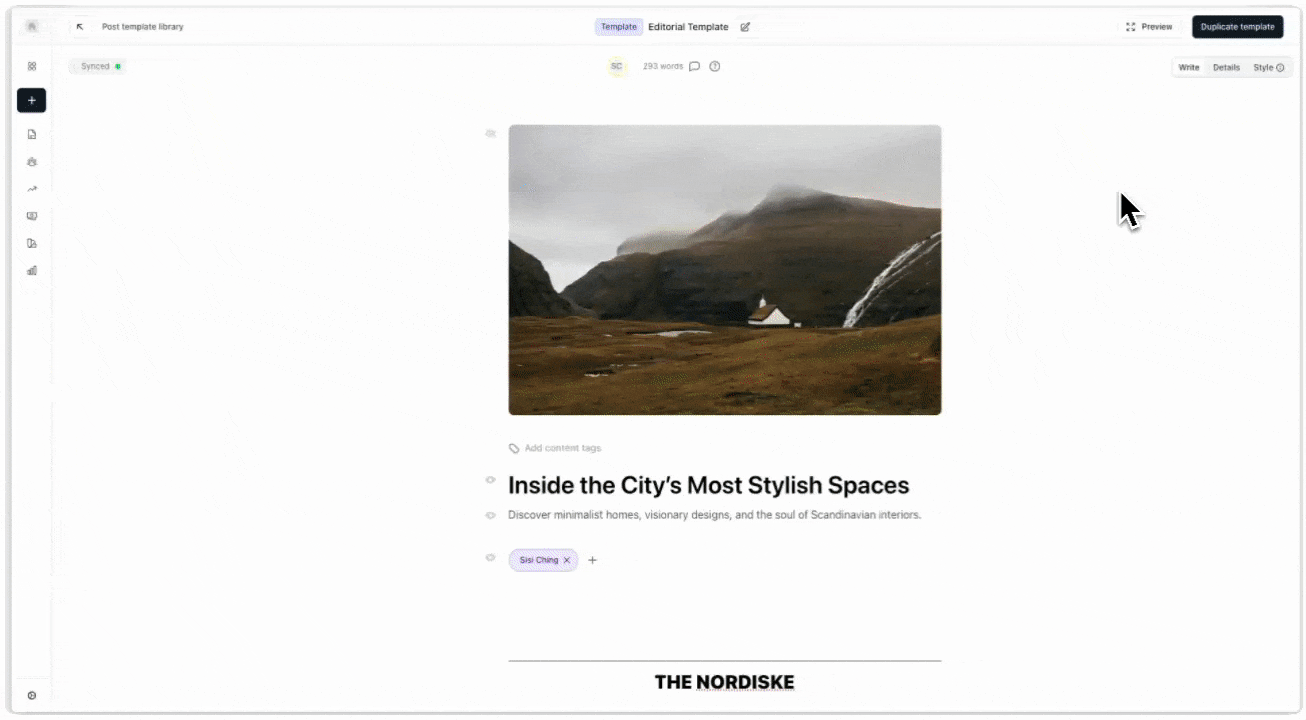Click the 293 words count
The image size is (1306, 720).
pos(663,66)
